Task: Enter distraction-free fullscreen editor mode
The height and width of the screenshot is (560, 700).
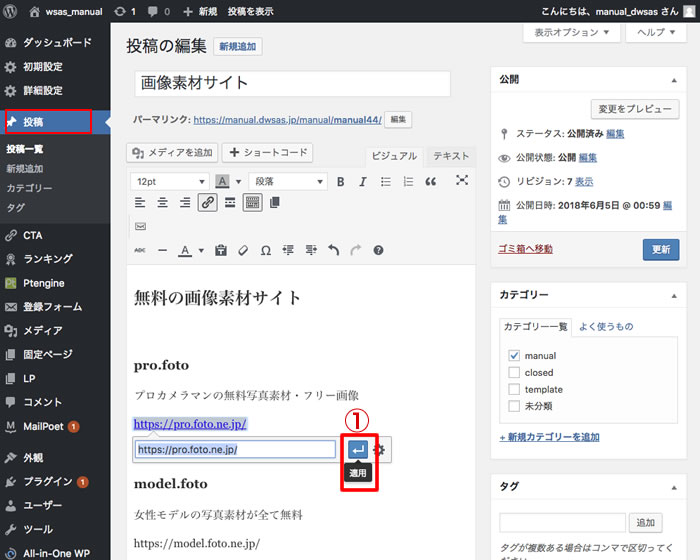Action: tap(462, 181)
